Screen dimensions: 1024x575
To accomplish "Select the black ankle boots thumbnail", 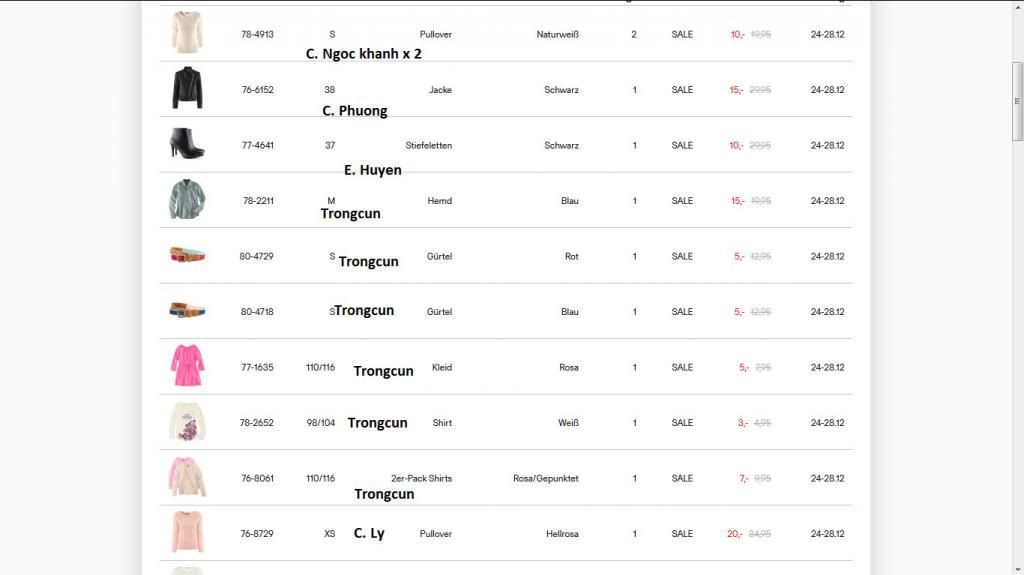I will point(187,143).
